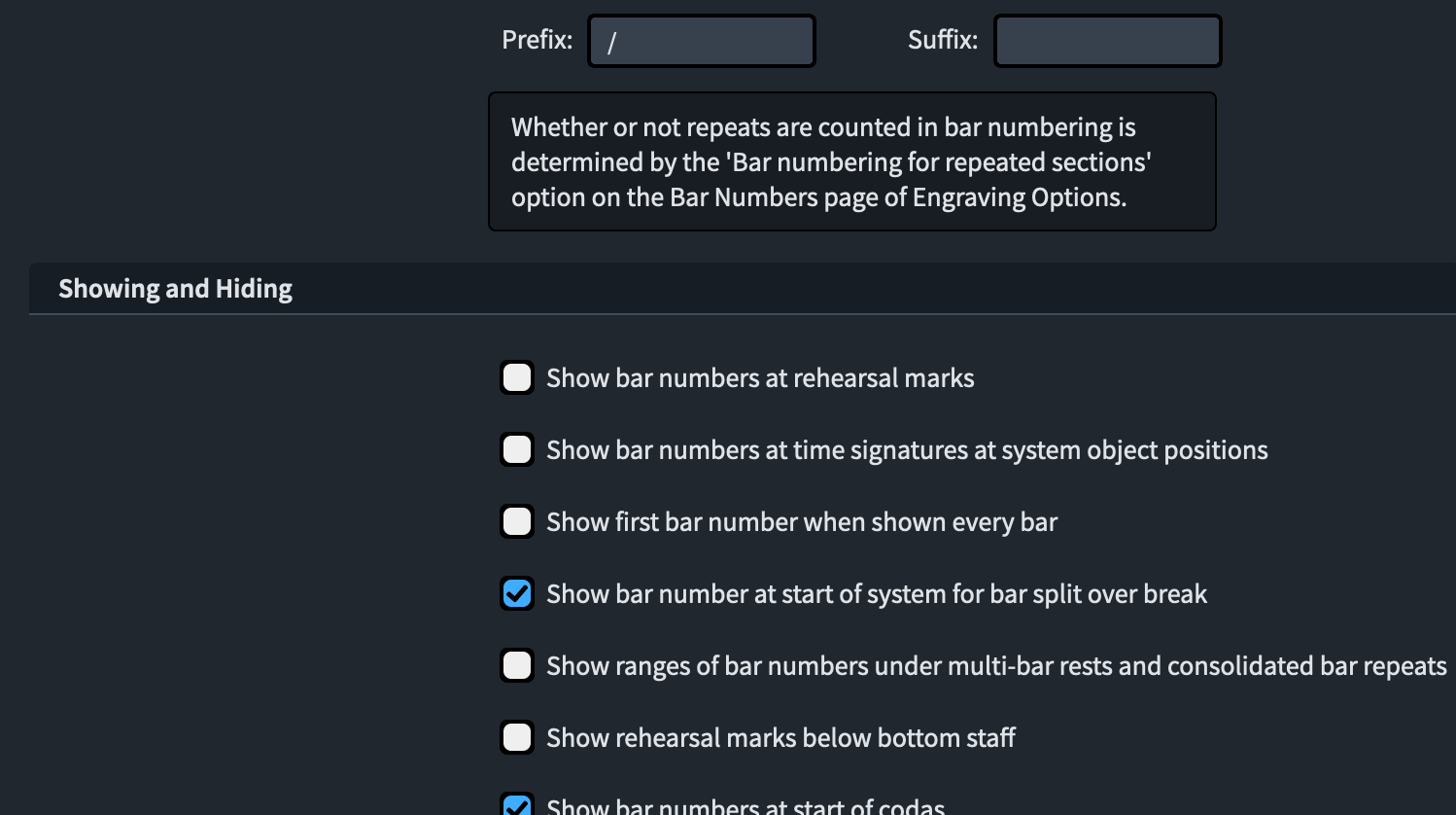
Task: Click 'multi-bar rests and consolidated bar repeats' label
Action: [996, 666]
